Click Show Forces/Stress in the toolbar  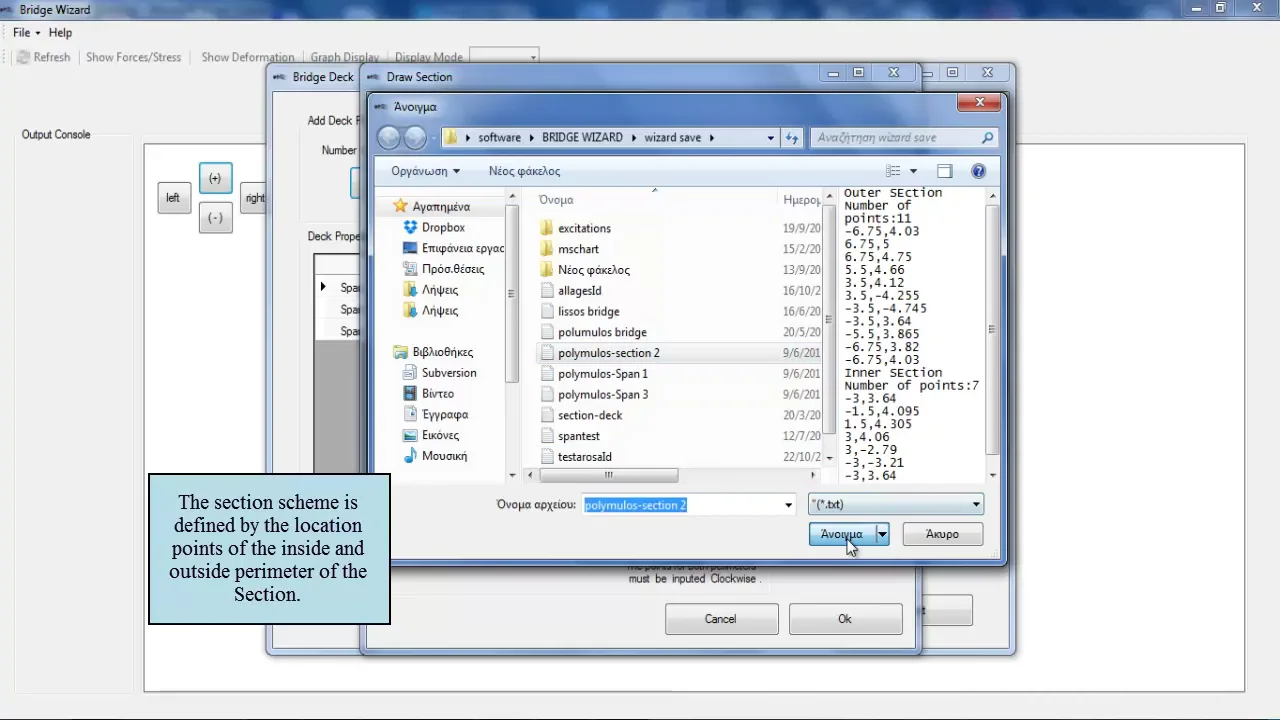(x=134, y=58)
